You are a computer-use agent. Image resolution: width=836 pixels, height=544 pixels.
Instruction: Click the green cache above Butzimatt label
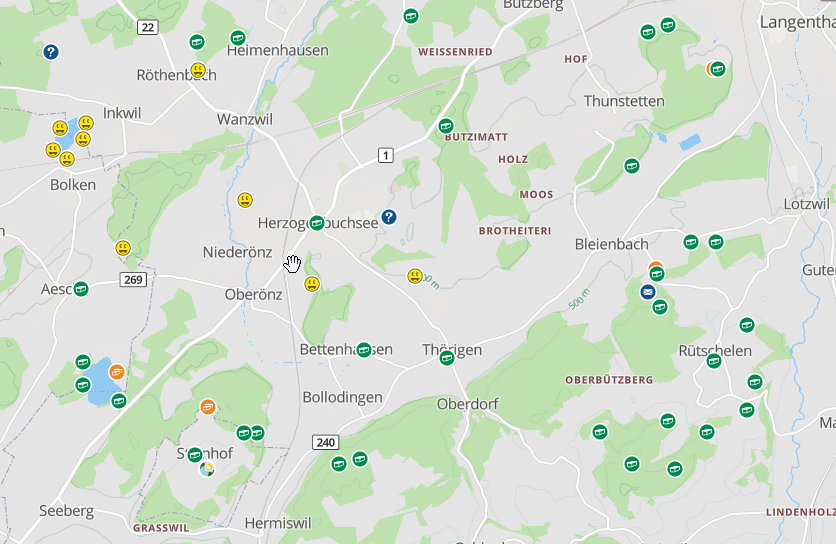point(446,126)
